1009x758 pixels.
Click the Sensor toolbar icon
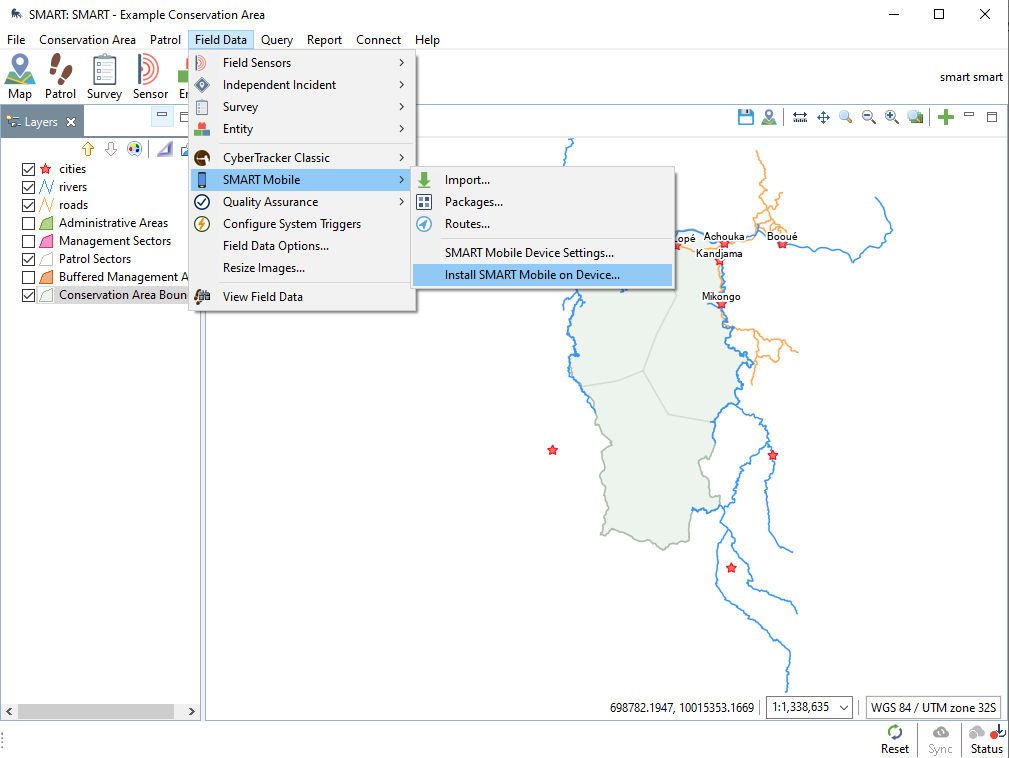pos(150,76)
